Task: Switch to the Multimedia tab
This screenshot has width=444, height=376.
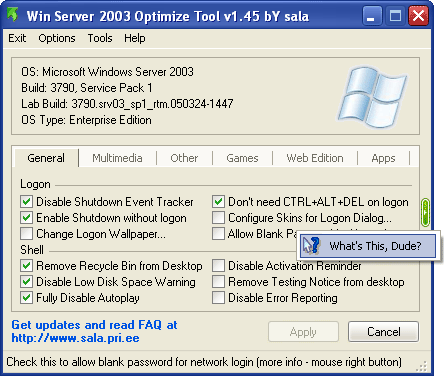Action: point(117,158)
